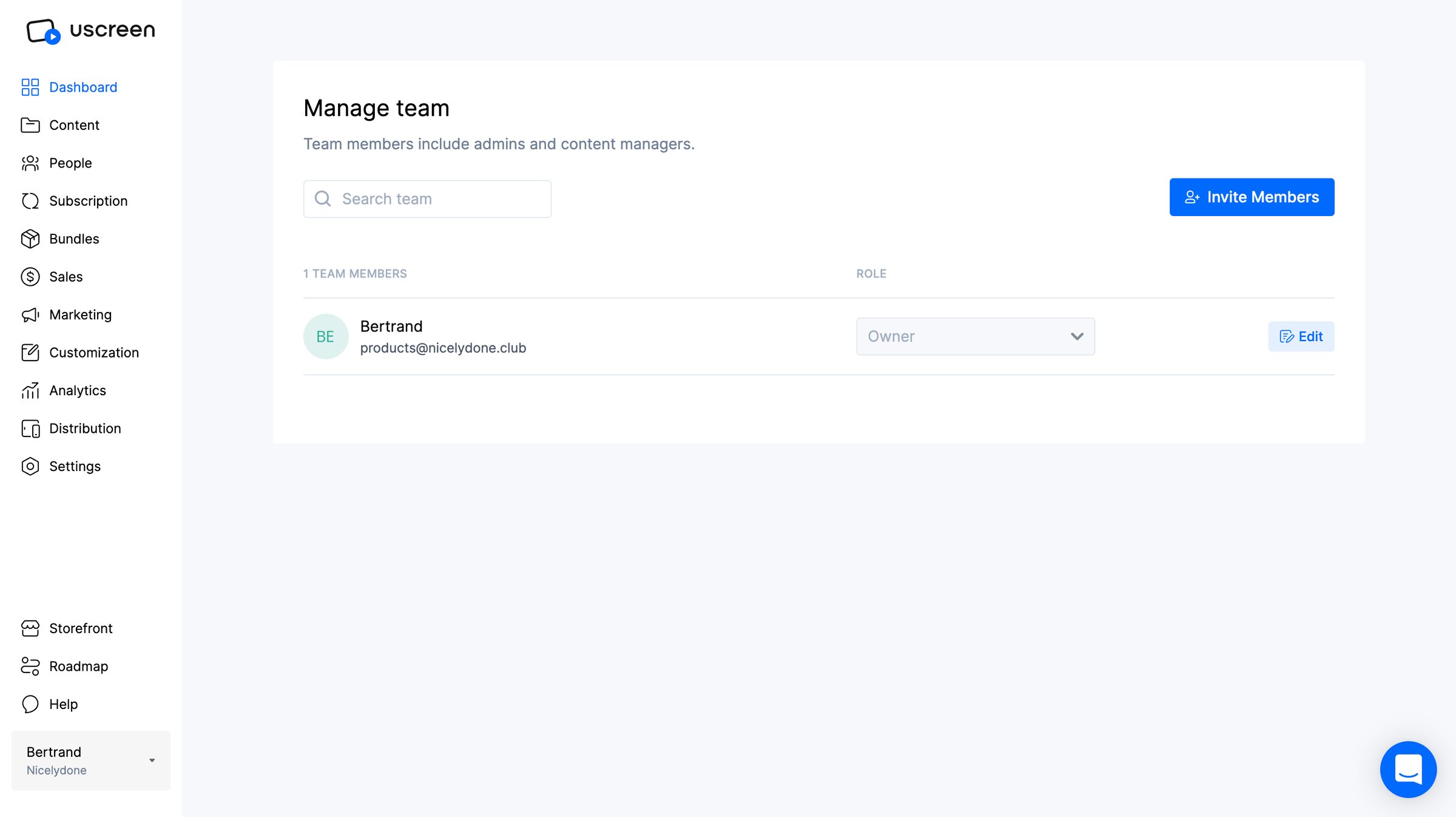Viewport: 1456px width, 817px height.
Task: Open the Analytics menu label
Action: click(x=78, y=391)
